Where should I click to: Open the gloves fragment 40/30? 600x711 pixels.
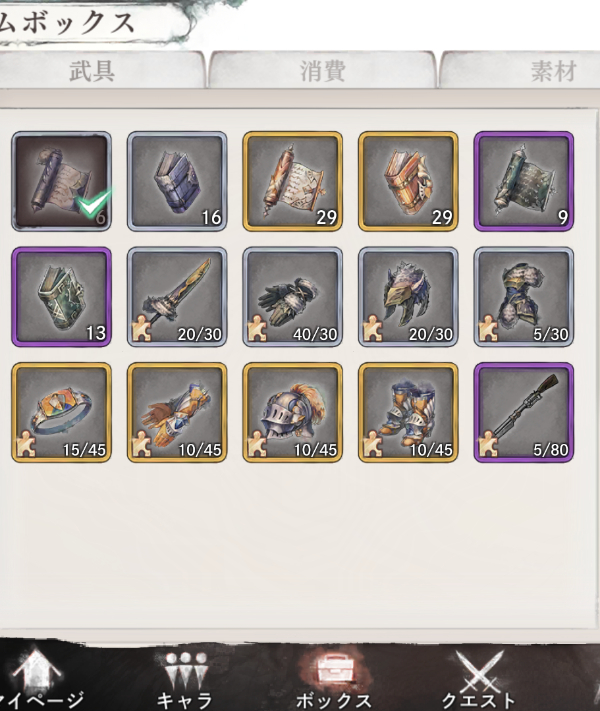(293, 297)
